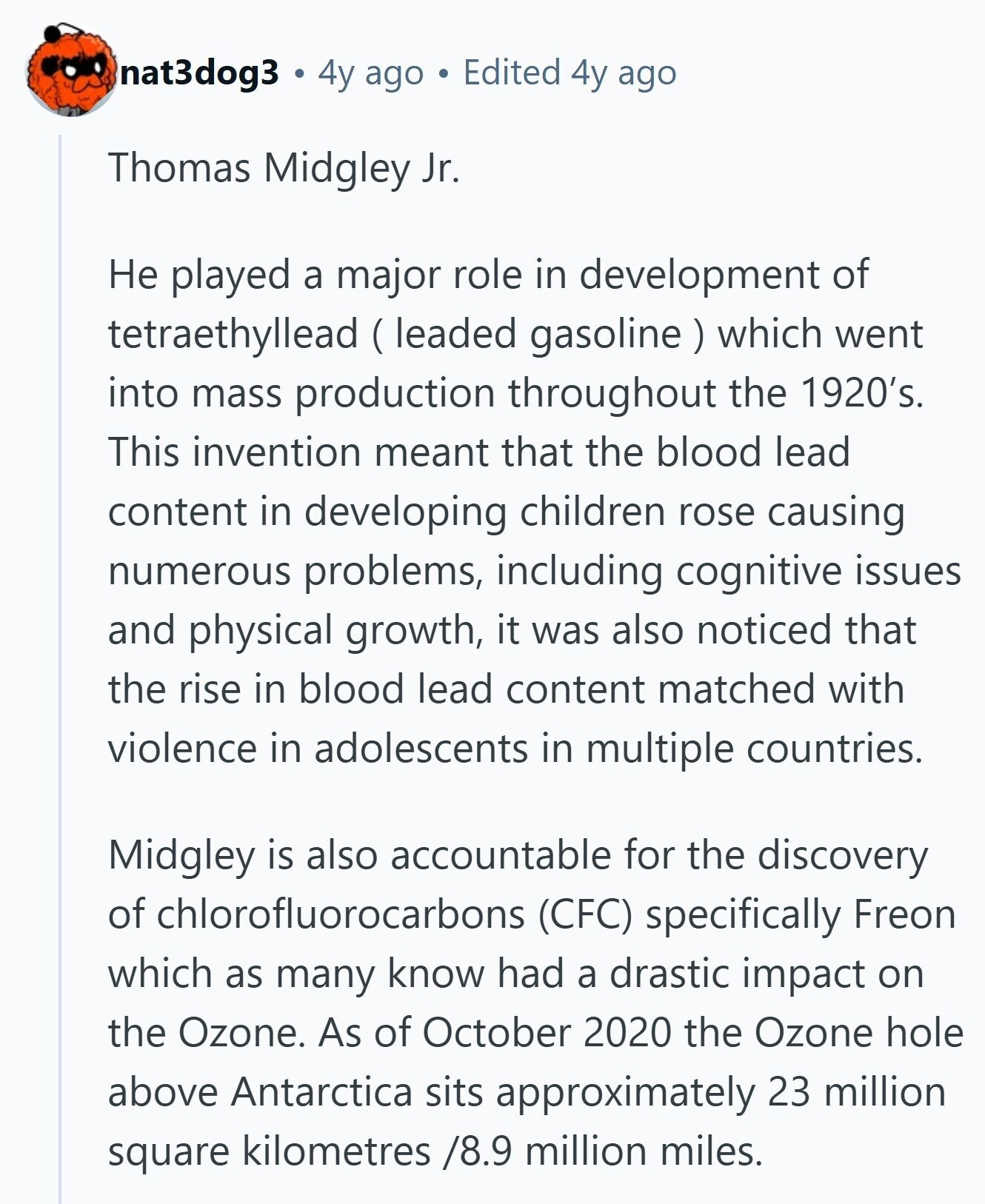Click the word "Antarctica"
Screen dimensions: 985x1204
tap(321, 1092)
